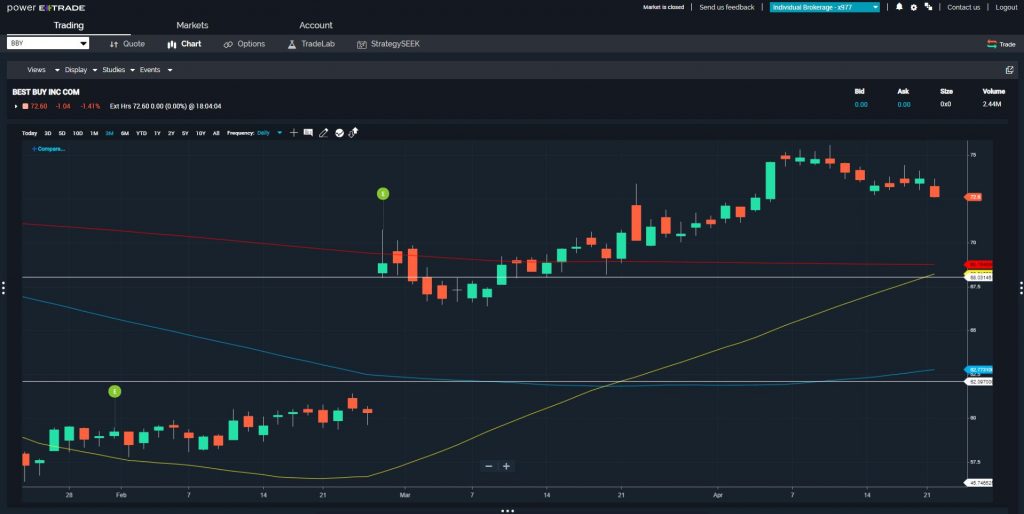Switch to the Markets tab
Screen dimensions: 1024x514
pos(192,25)
